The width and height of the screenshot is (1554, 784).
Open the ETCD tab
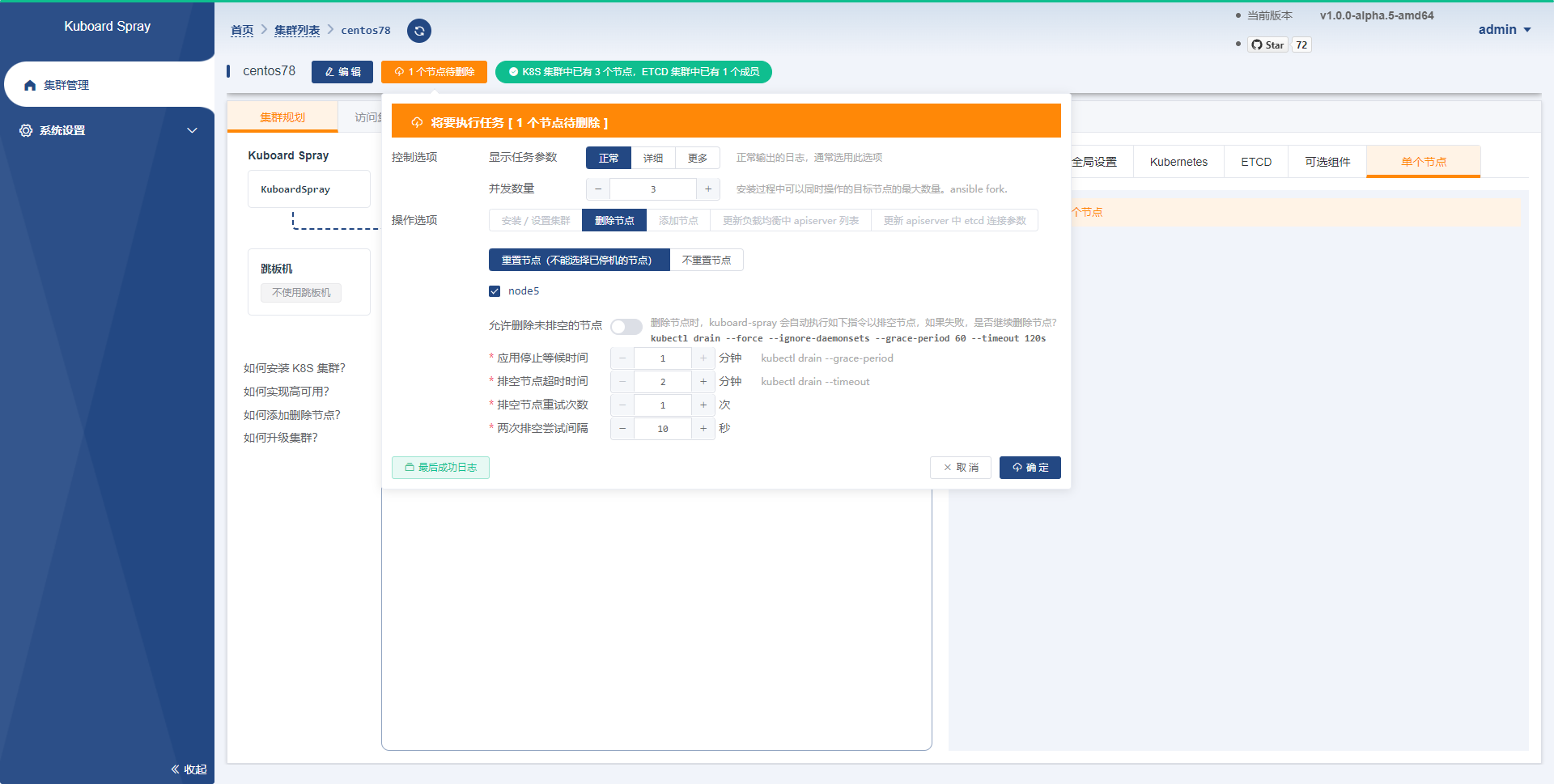[1256, 162]
